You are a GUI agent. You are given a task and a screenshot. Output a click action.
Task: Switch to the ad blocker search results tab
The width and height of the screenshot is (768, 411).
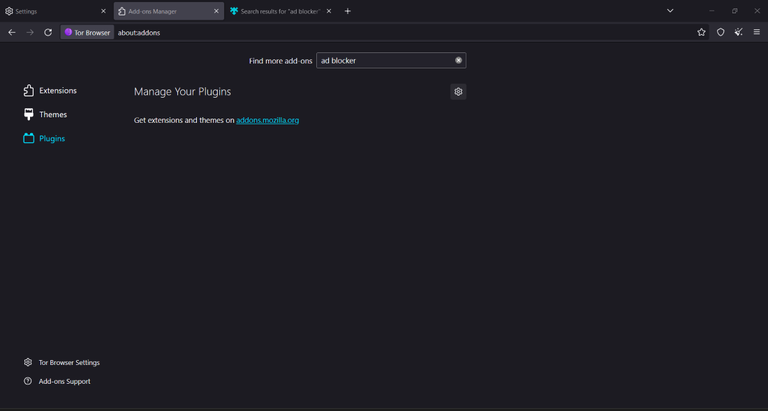point(282,11)
